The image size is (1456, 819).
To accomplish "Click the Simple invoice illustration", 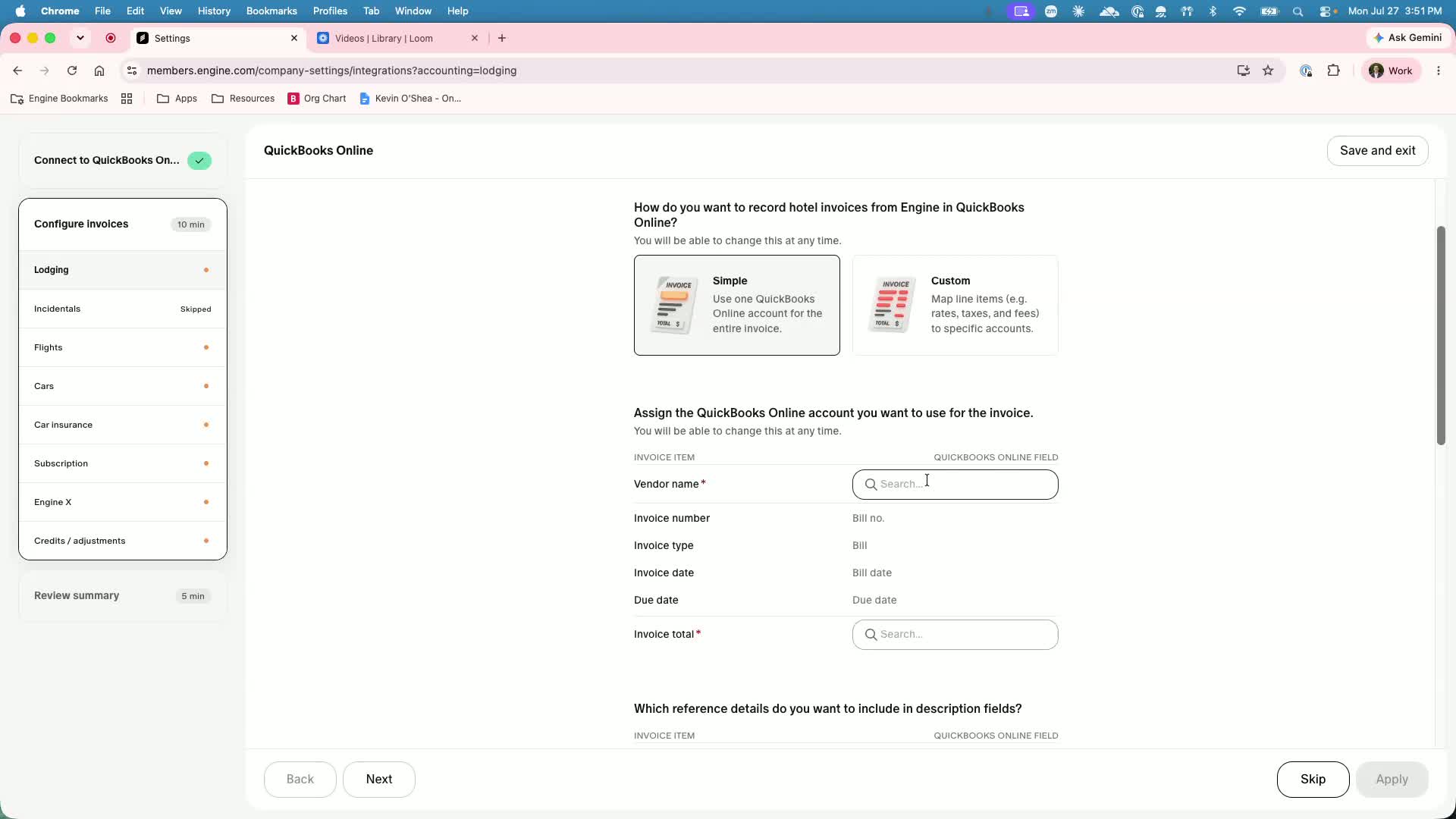I will (673, 305).
